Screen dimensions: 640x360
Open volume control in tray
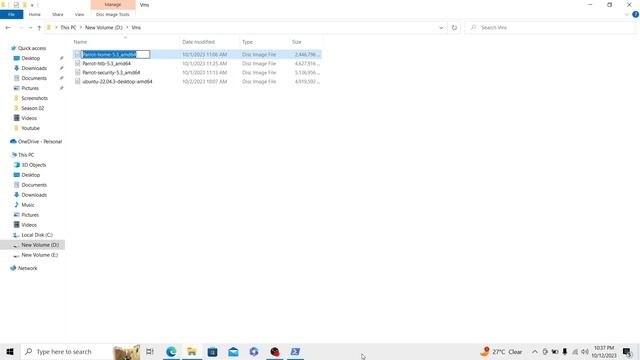coord(585,351)
